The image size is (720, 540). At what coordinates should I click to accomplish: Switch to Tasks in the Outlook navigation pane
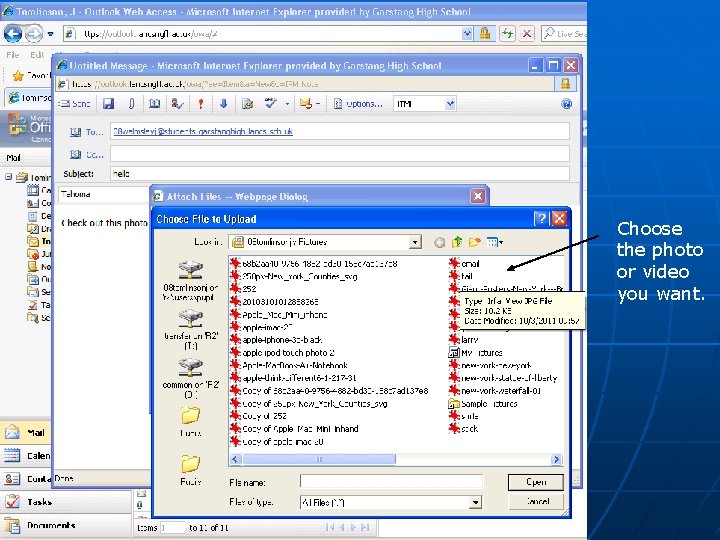64,501
